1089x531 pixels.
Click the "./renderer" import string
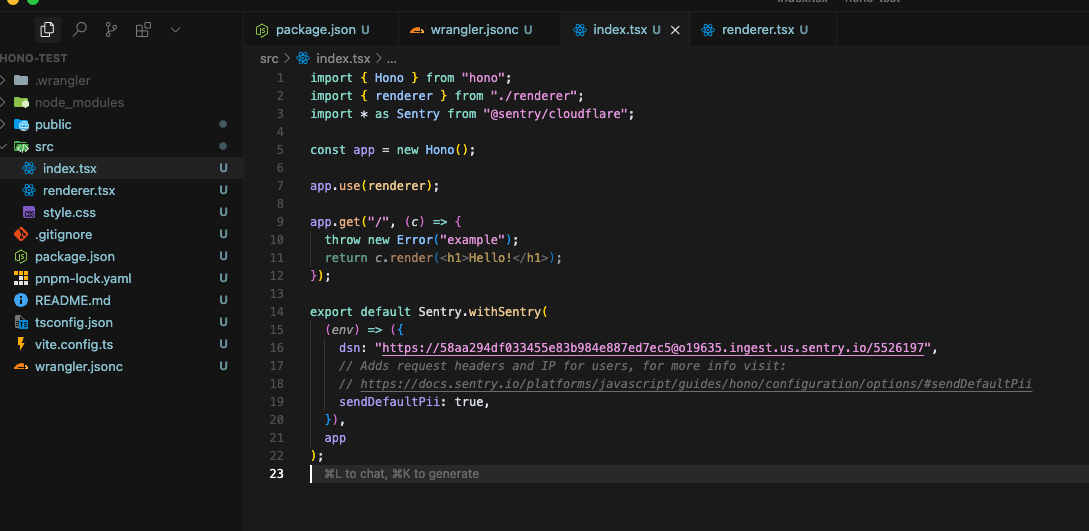coord(534,95)
